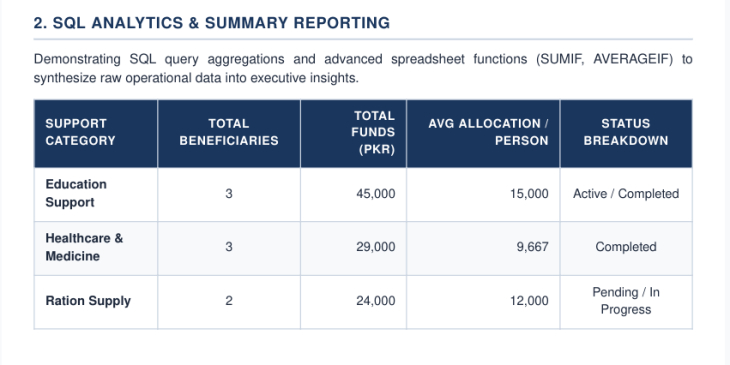Select the Pending / In Progress status cell

point(626,301)
